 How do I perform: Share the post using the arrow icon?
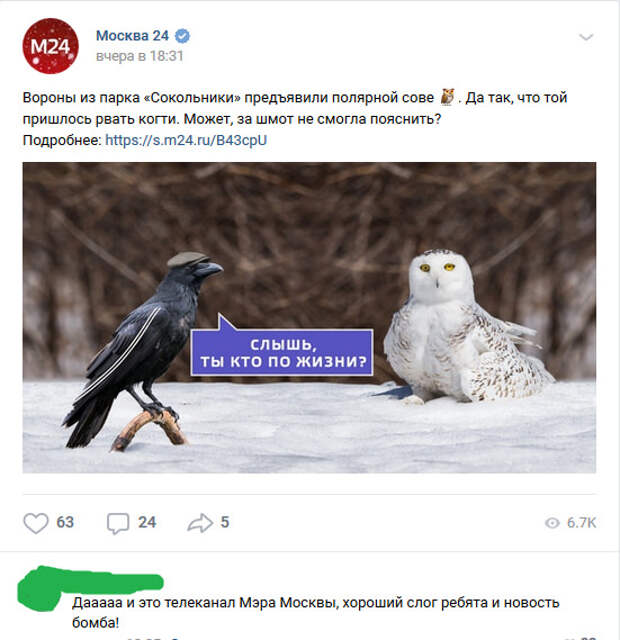200,523
